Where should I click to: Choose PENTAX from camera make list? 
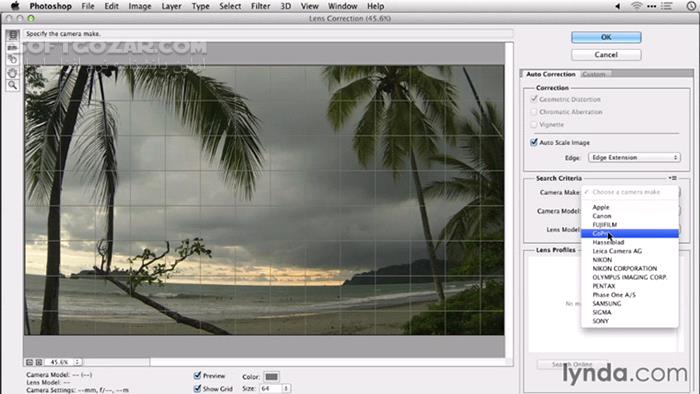pos(629,286)
